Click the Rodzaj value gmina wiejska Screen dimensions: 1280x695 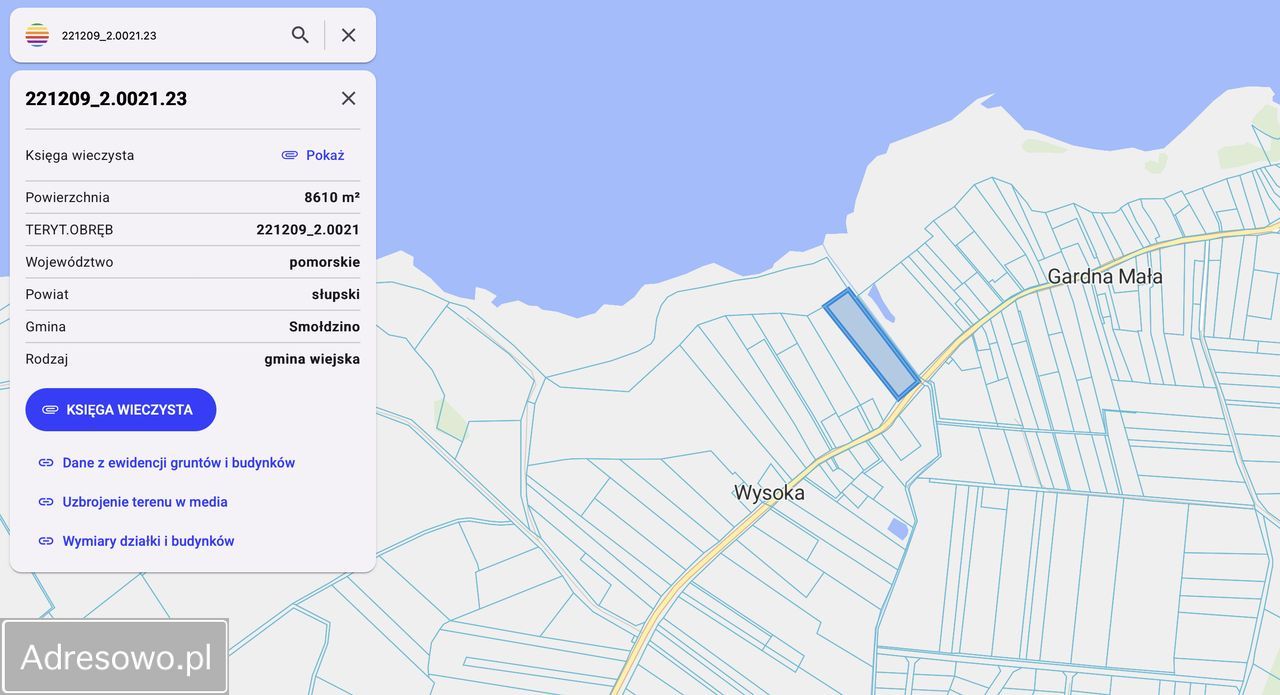pyautogui.click(x=312, y=359)
